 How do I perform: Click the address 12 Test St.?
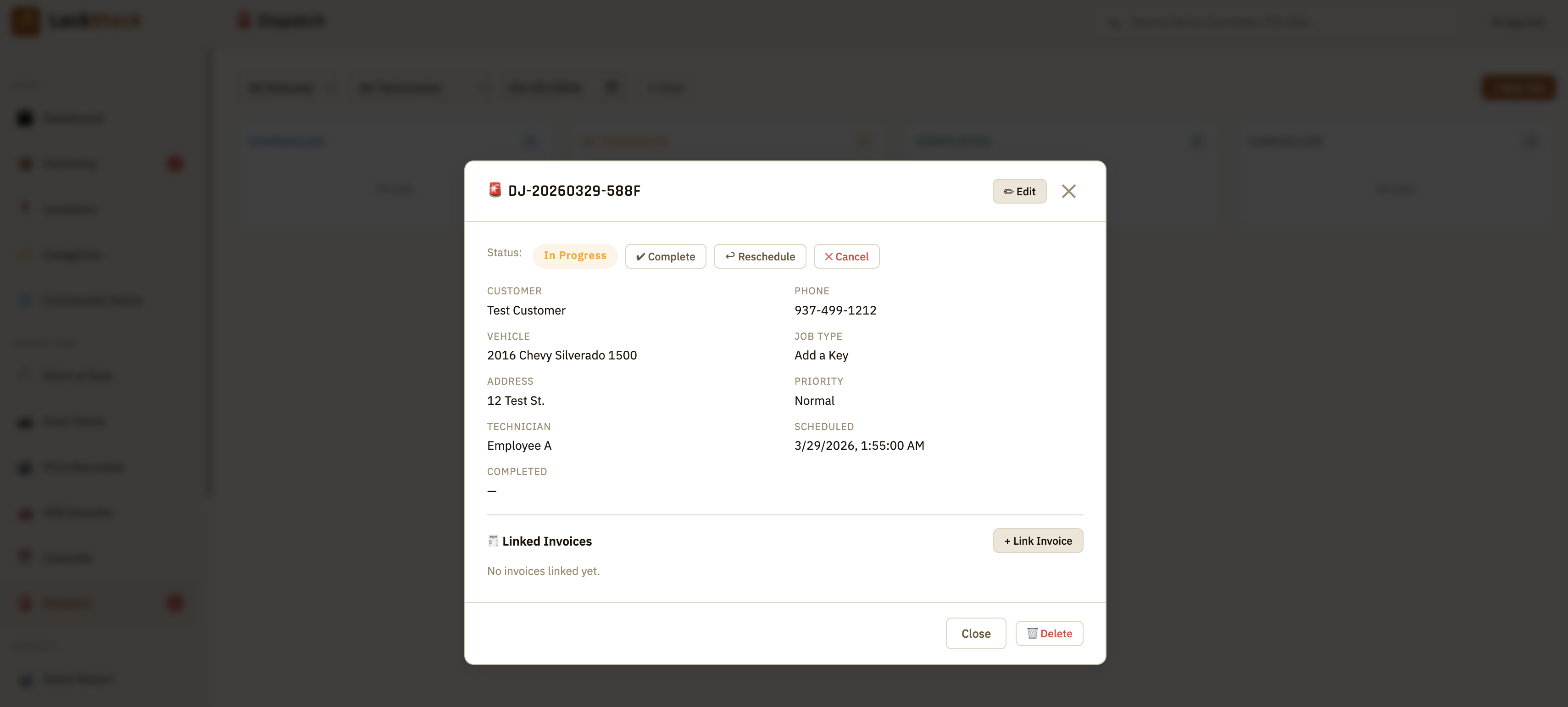tap(516, 400)
